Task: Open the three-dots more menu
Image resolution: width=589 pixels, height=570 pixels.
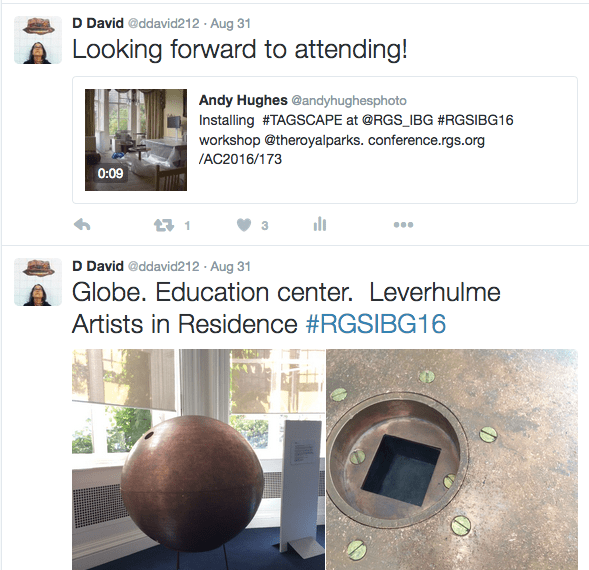Action: [x=403, y=225]
